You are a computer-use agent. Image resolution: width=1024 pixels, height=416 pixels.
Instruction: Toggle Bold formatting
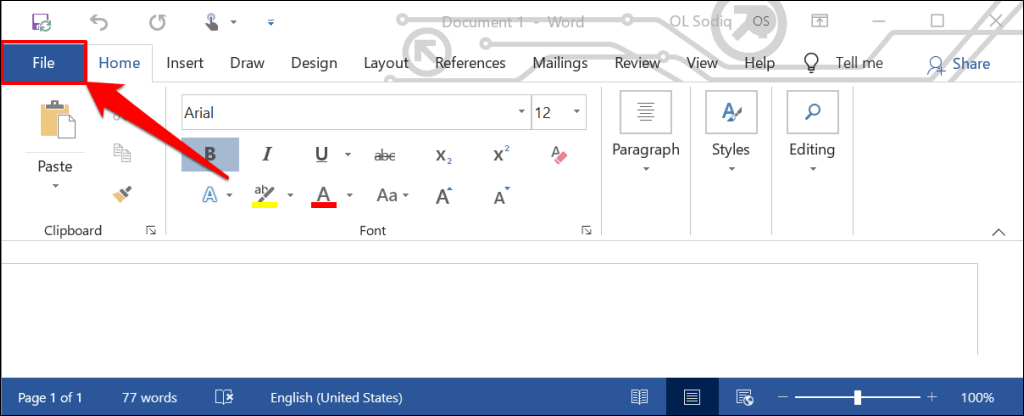click(210, 154)
